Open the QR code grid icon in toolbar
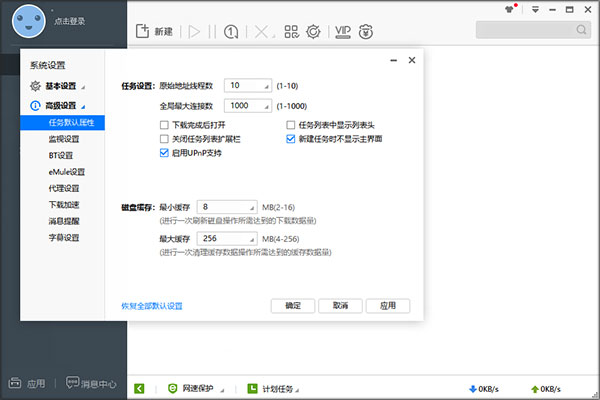 291,32
